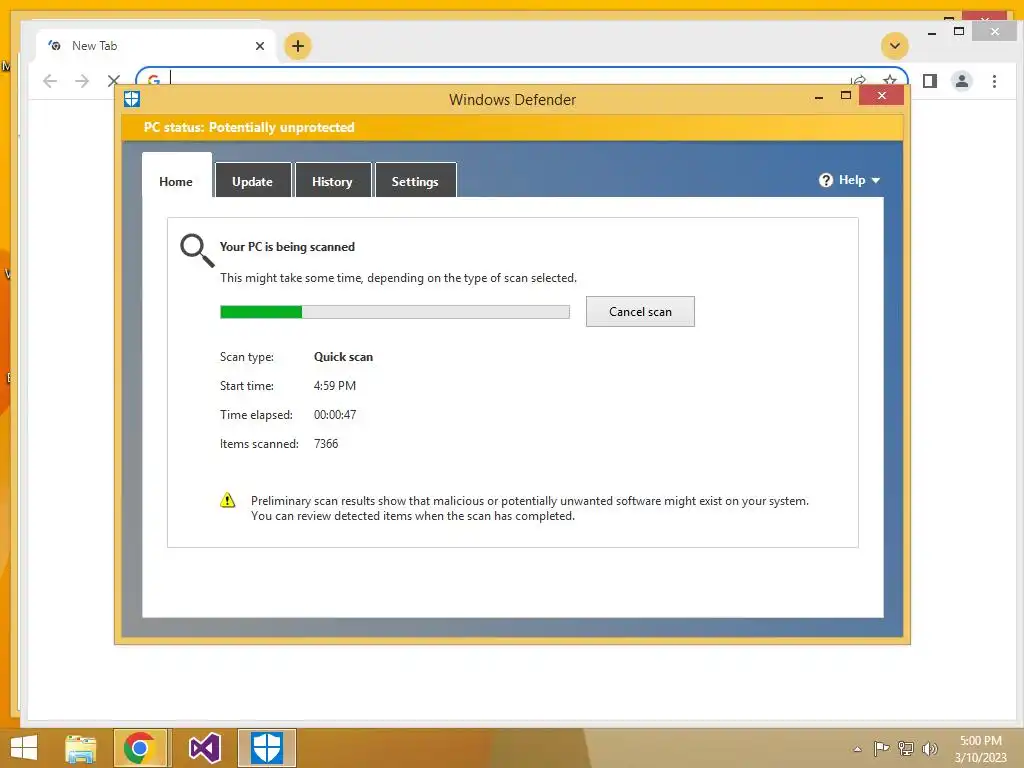This screenshot has height=768, width=1024.
Task: Click Windows Defender taskbar icon
Action: [266, 748]
